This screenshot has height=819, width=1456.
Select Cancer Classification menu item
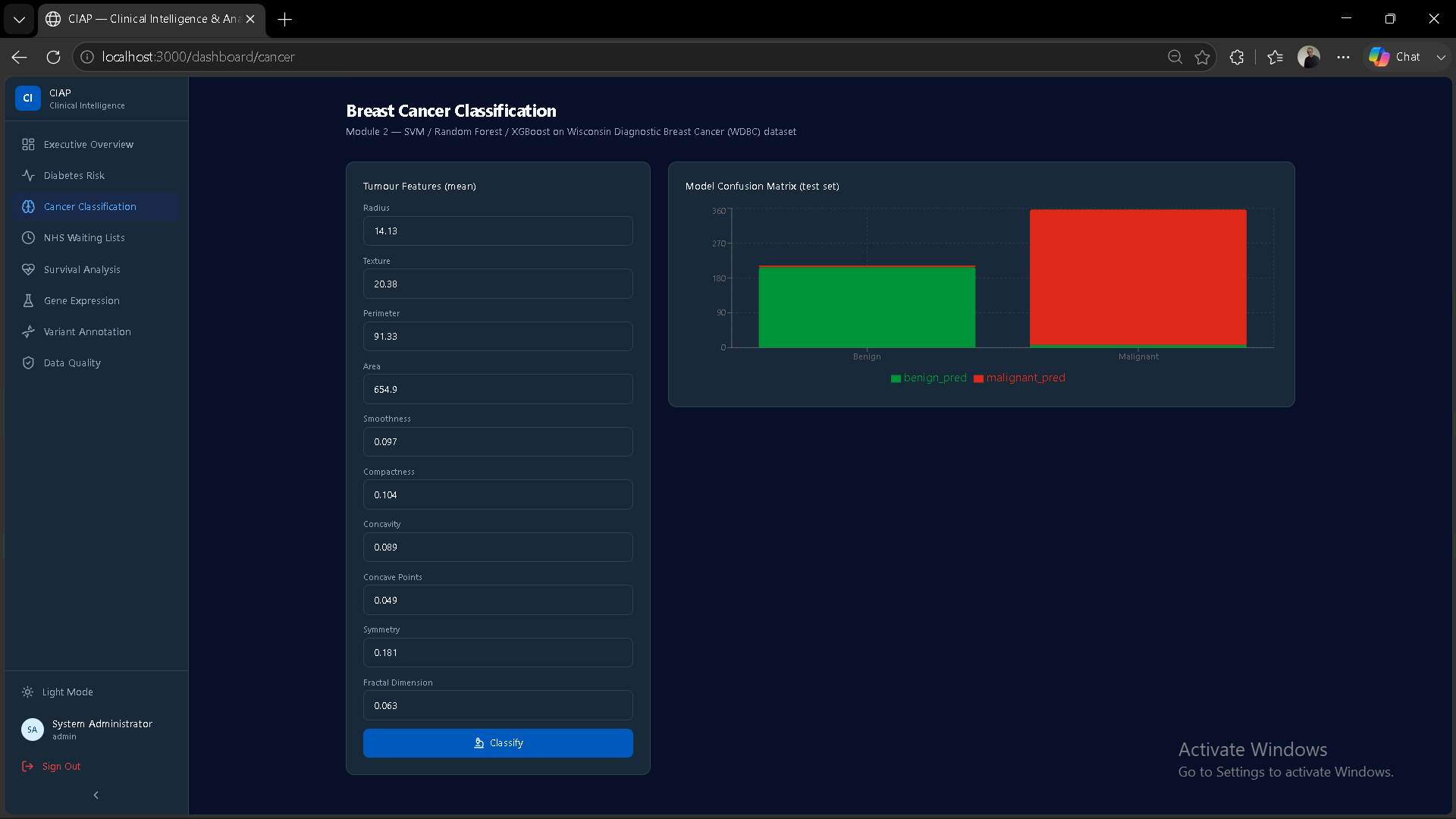pos(96,206)
